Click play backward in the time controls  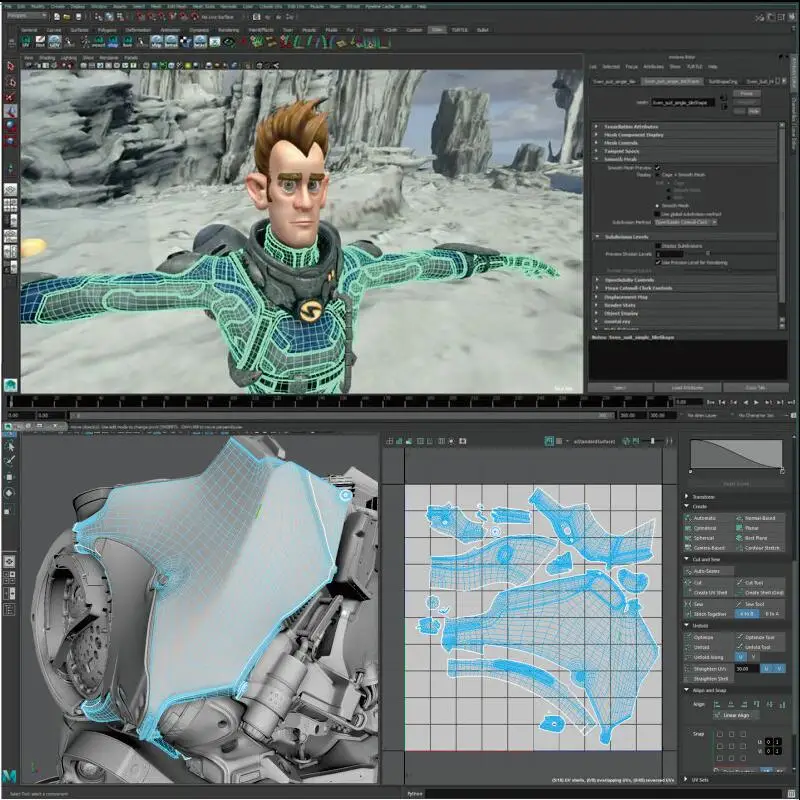pos(745,402)
